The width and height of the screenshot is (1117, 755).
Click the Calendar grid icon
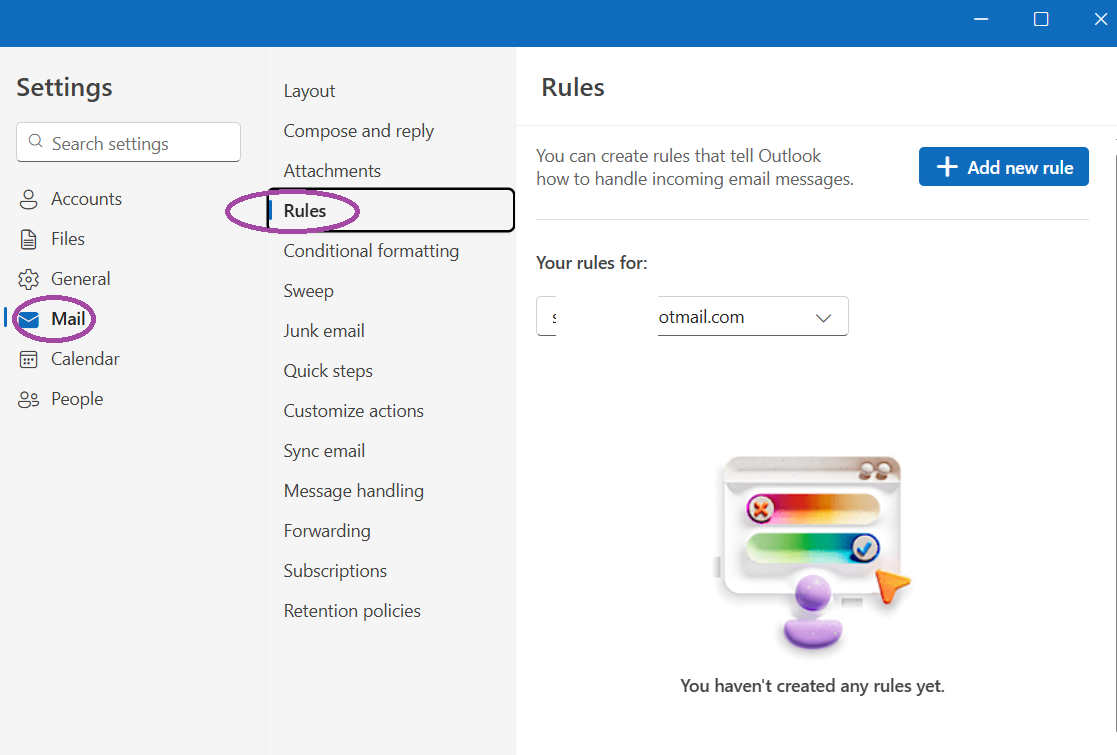pos(28,360)
